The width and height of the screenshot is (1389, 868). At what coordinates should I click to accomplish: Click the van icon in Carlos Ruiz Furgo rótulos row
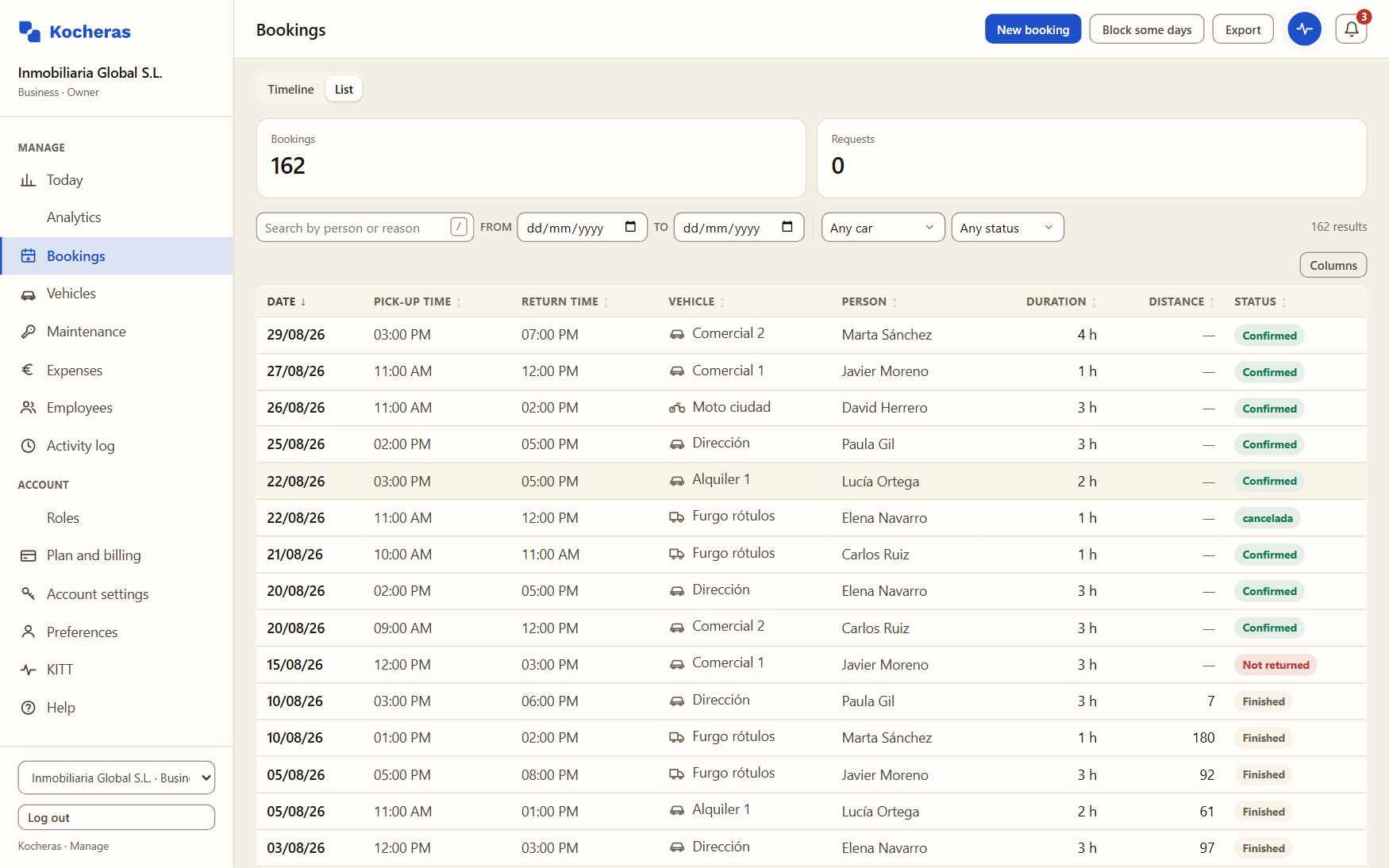(x=676, y=554)
